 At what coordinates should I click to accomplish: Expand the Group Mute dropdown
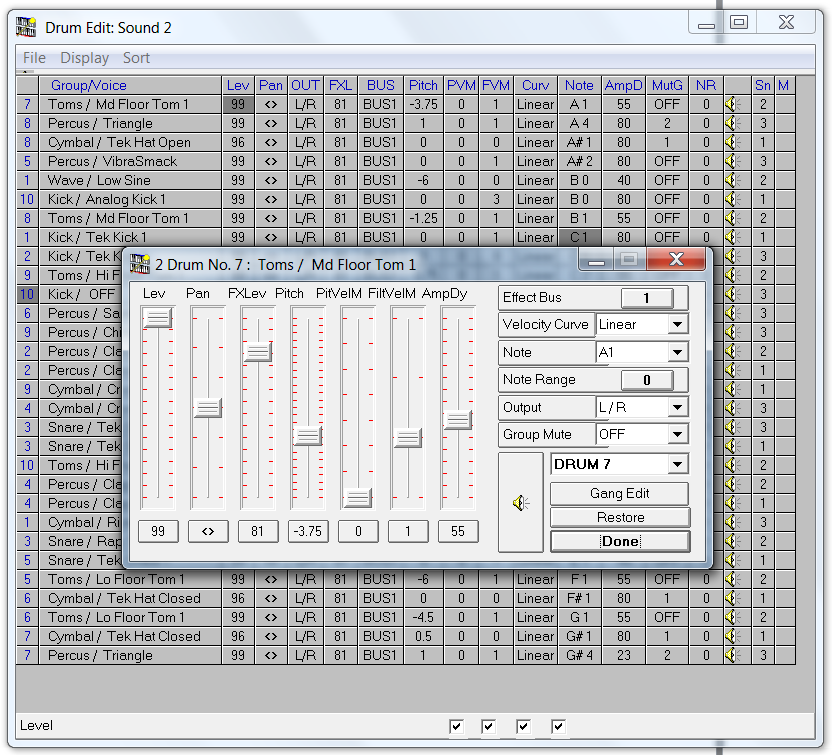coord(677,435)
